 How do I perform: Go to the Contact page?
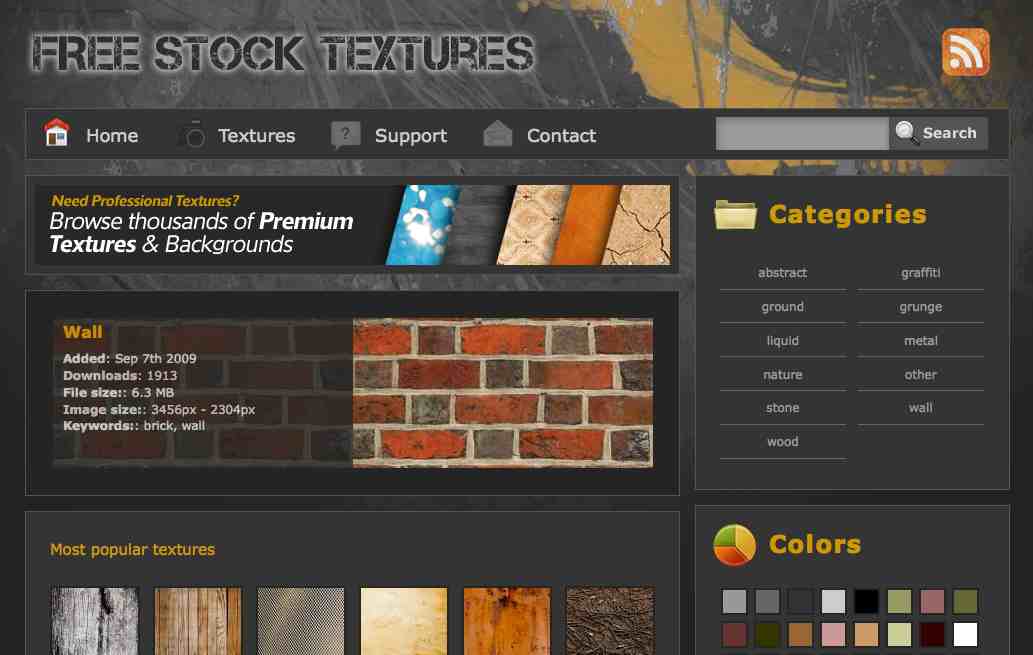click(x=561, y=136)
